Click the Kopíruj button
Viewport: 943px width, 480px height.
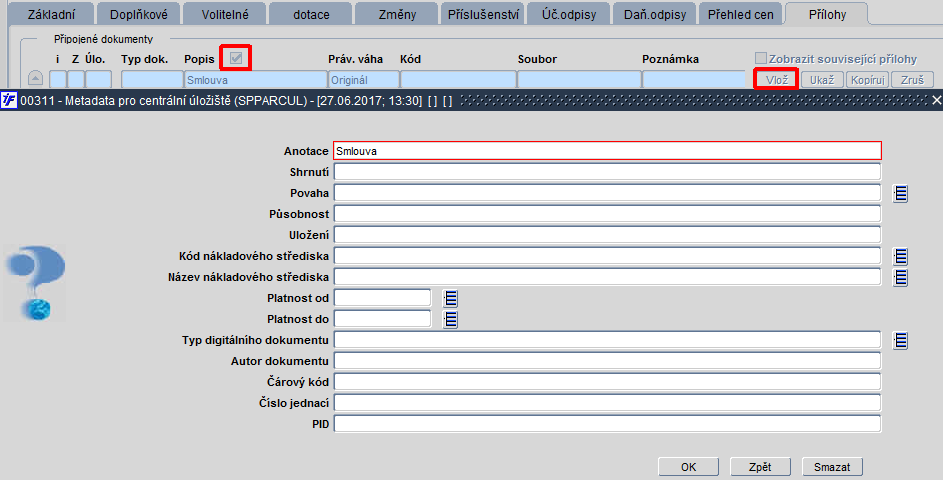click(x=867, y=79)
